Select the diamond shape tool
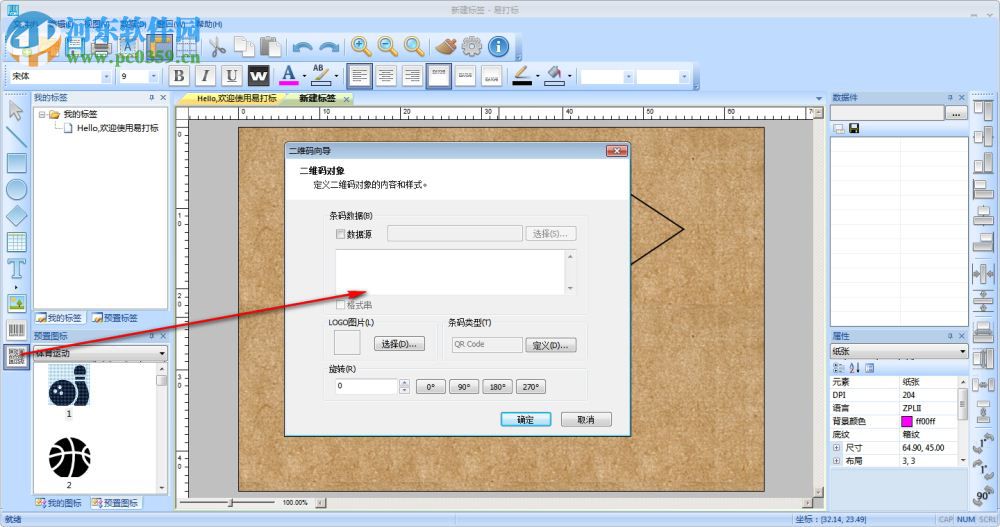Image resolution: width=1000 pixels, height=527 pixels. click(x=17, y=216)
